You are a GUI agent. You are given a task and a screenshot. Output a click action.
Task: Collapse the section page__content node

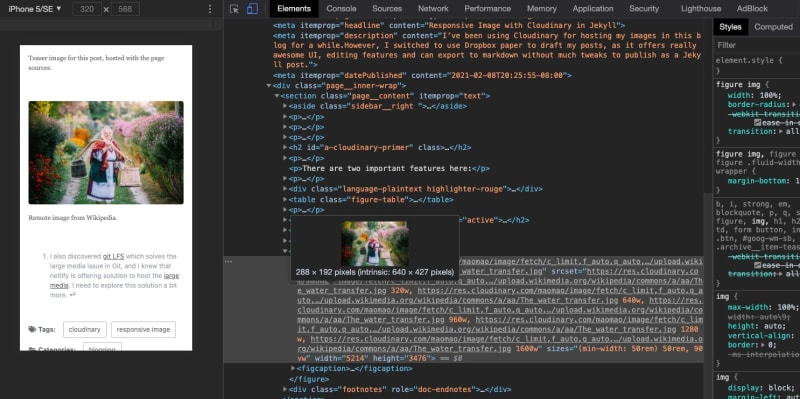coord(277,96)
